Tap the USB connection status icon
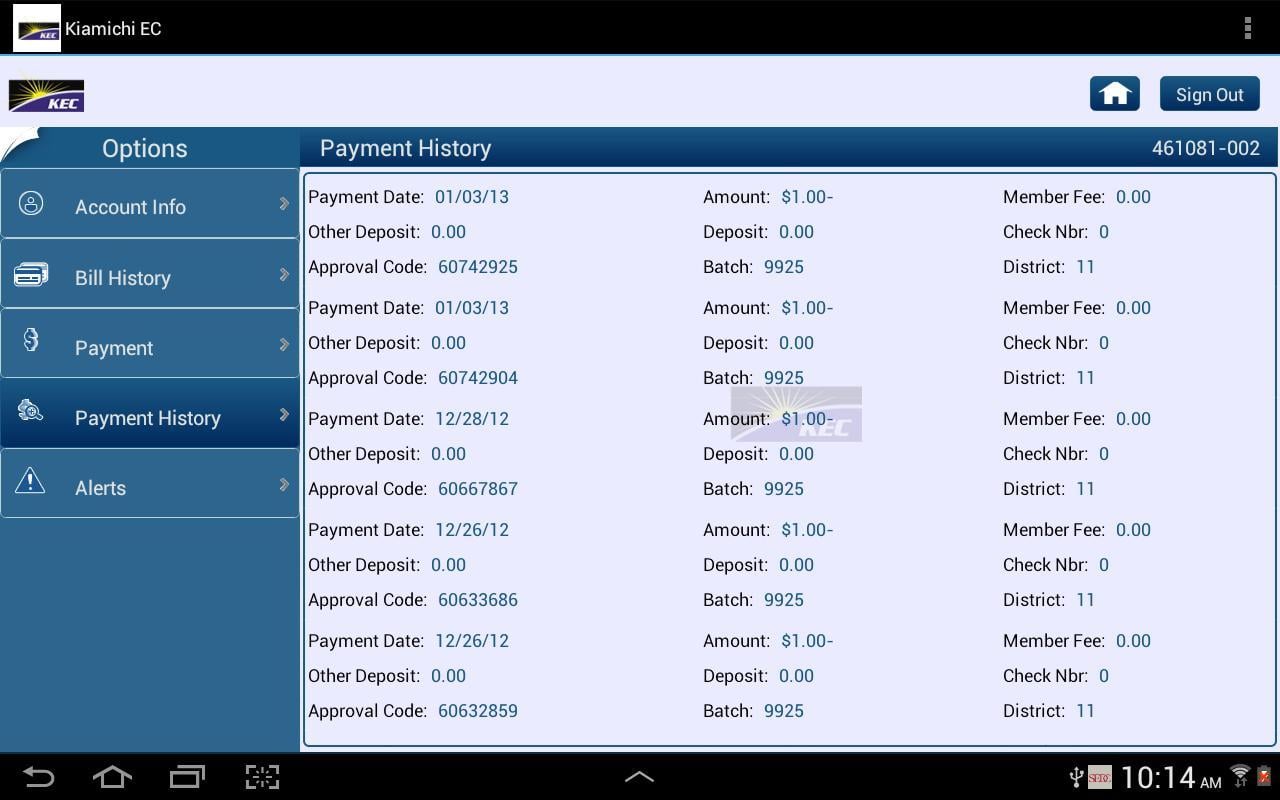This screenshot has width=1280, height=800. [x=1076, y=777]
